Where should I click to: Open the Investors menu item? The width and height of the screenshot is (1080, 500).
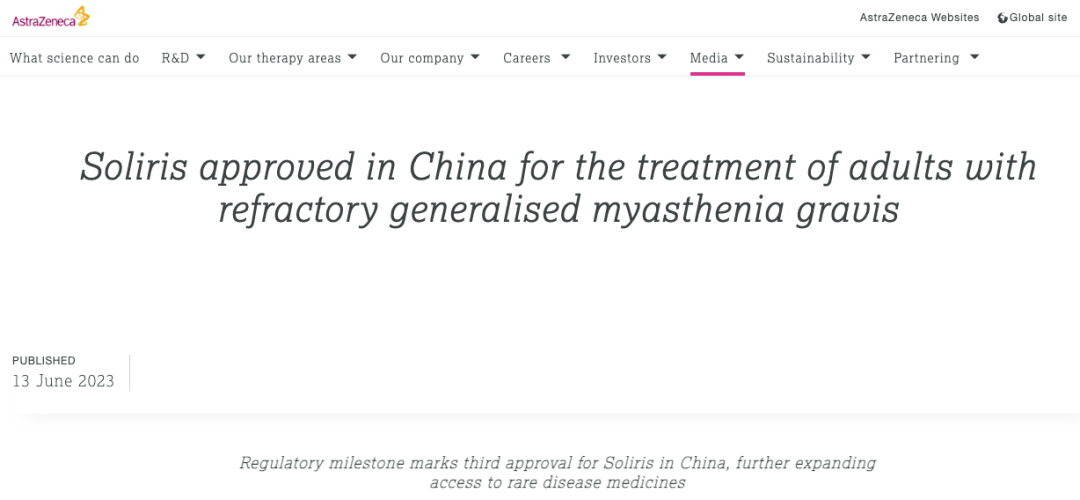coord(622,59)
